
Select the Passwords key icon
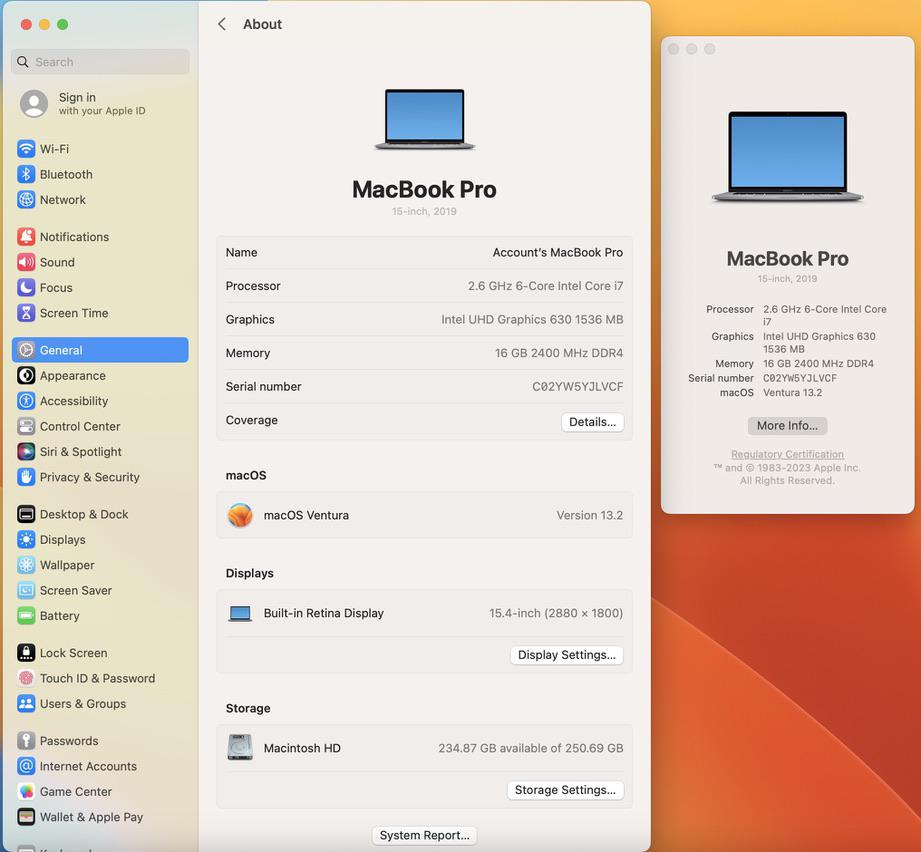pos(26,741)
